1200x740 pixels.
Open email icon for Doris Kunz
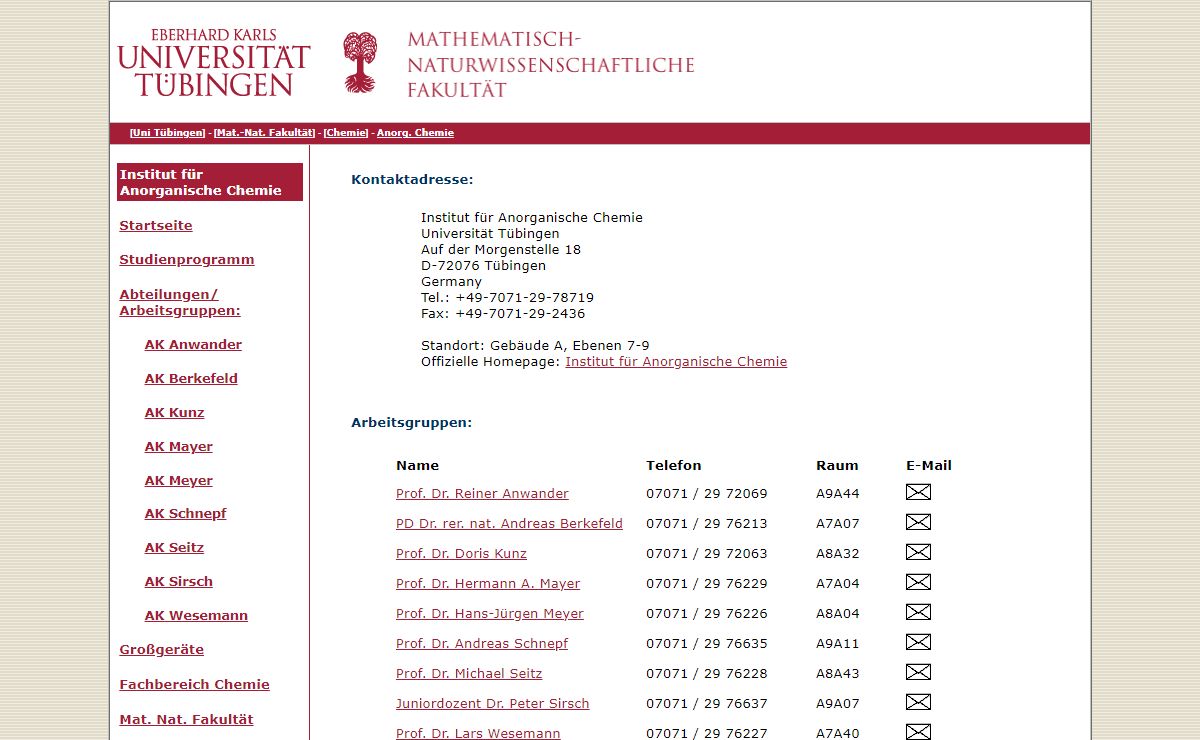(918, 552)
